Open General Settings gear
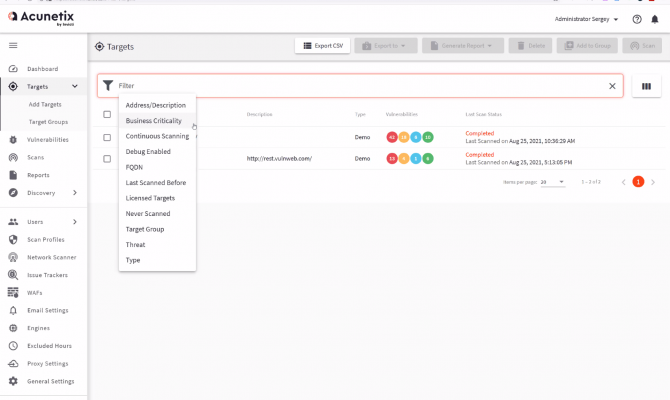This screenshot has height=400, width=670. pos(13,381)
